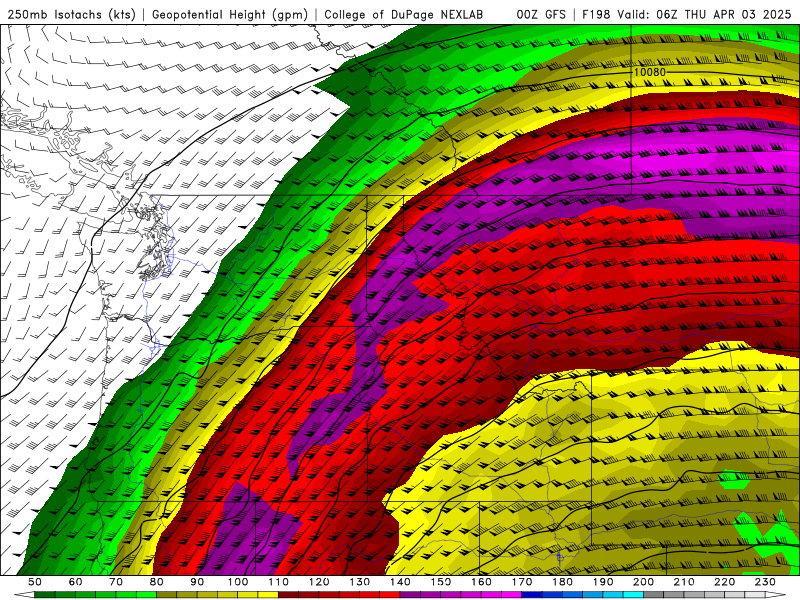The height and width of the screenshot is (600, 800).
Task: Click the 'Geopotential Height (gpm)' header text
Action: tap(230, 14)
